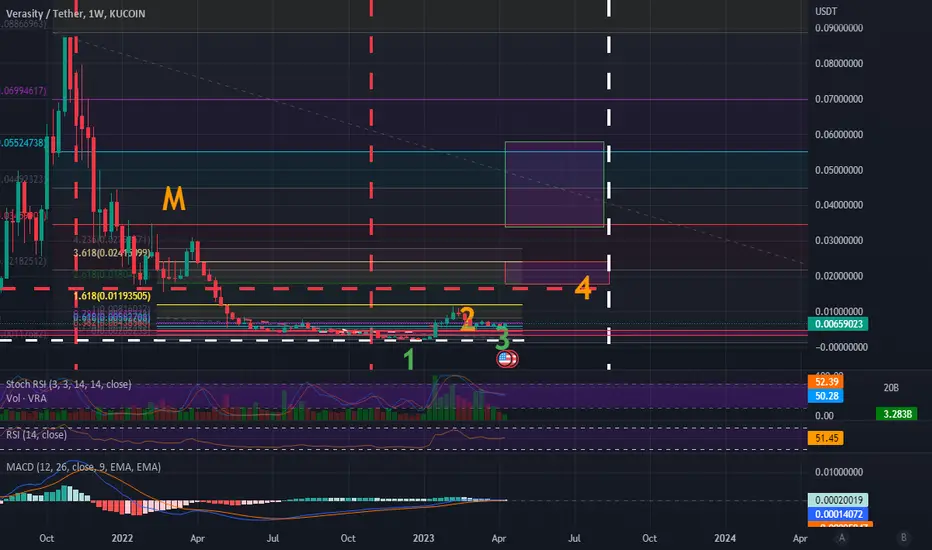Image resolution: width=932 pixels, height=550 pixels.
Task: Select the MACD indicator legend
Action: tap(83, 467)
